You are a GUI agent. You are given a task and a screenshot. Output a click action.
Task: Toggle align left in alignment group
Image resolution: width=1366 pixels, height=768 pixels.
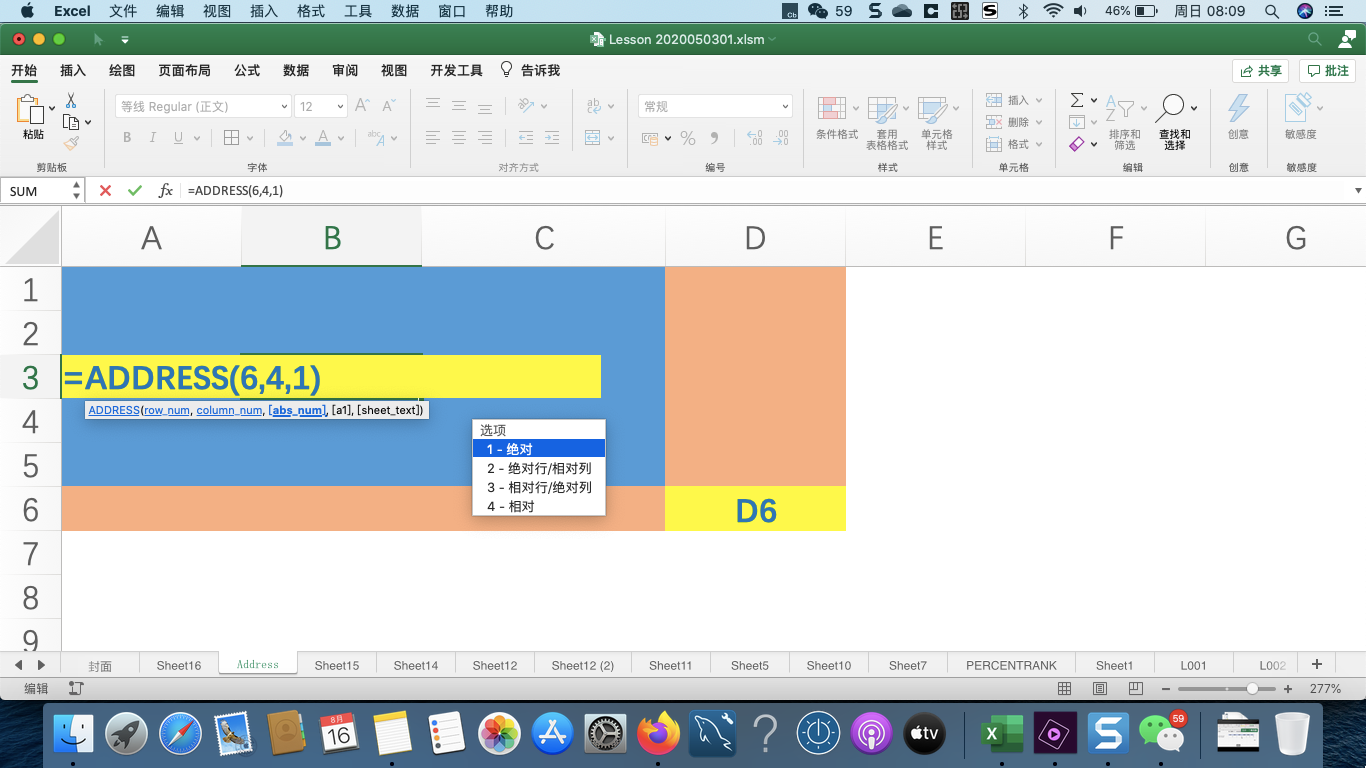pyautogui.click(x=433, y=138)
